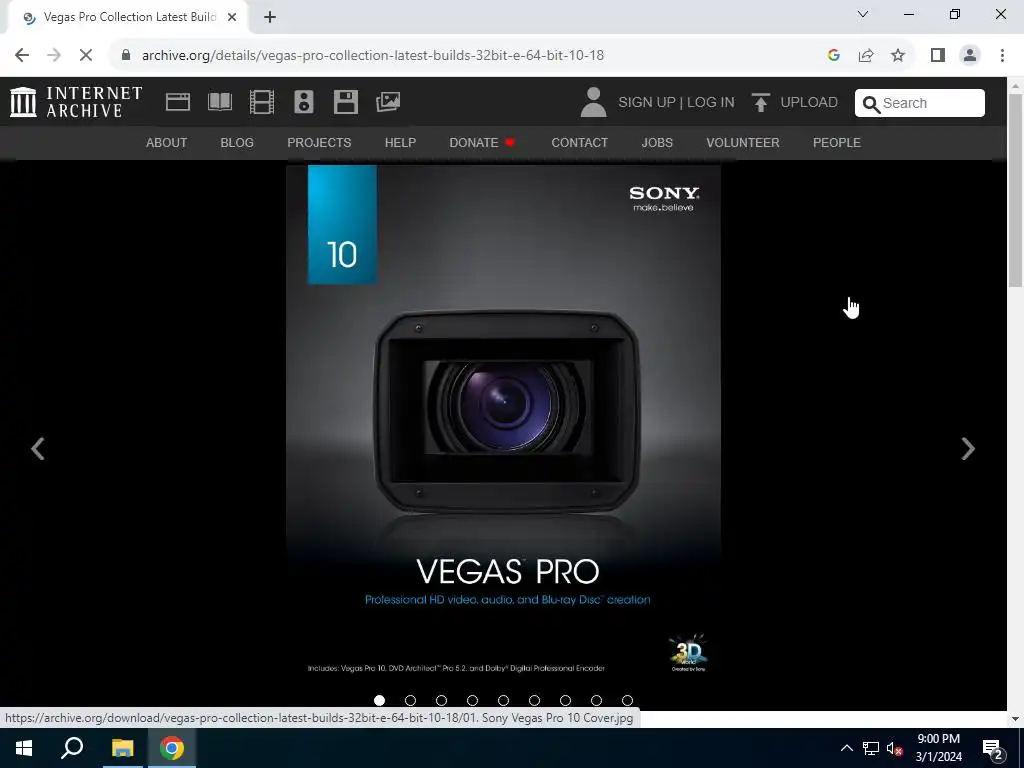The image size is (1024, 768).
Task: Open the CONTACT menu item
Action: (x=579, y=142)
